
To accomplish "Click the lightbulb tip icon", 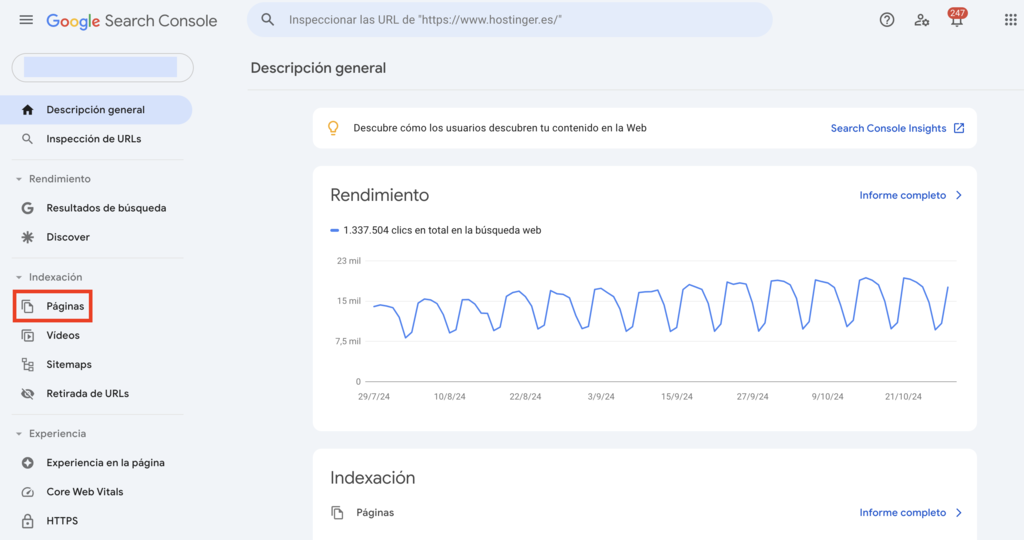I will 334,128.
